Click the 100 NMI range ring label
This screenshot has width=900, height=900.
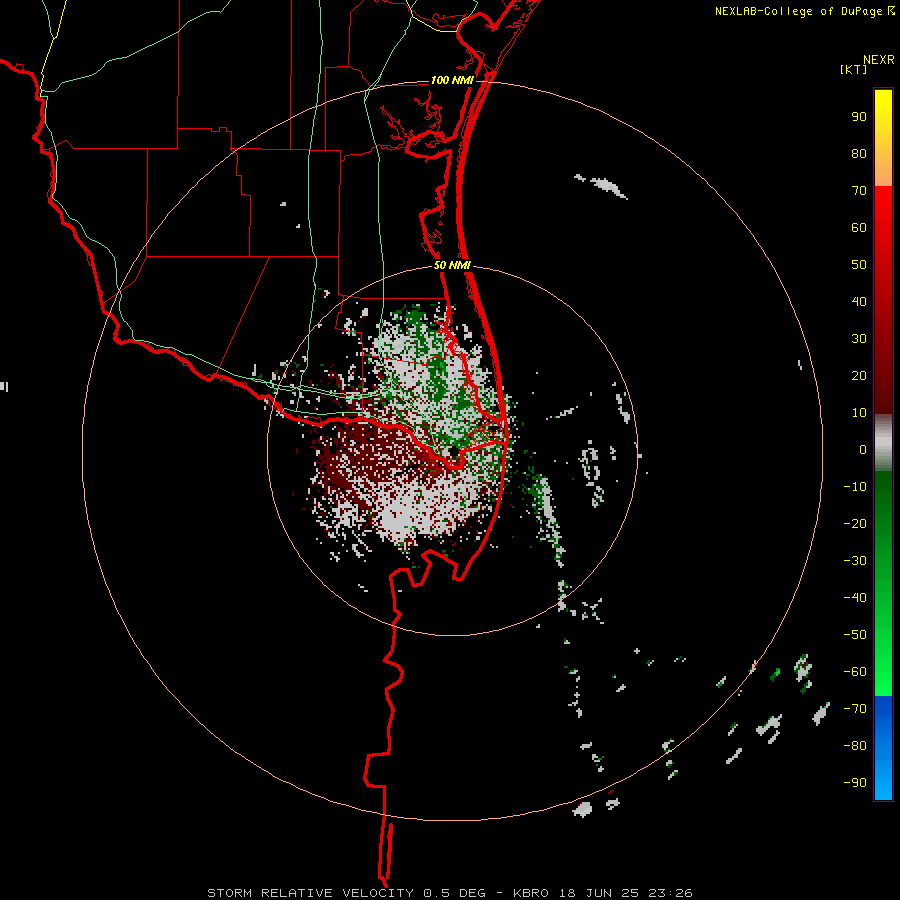[x=452, y=80]
